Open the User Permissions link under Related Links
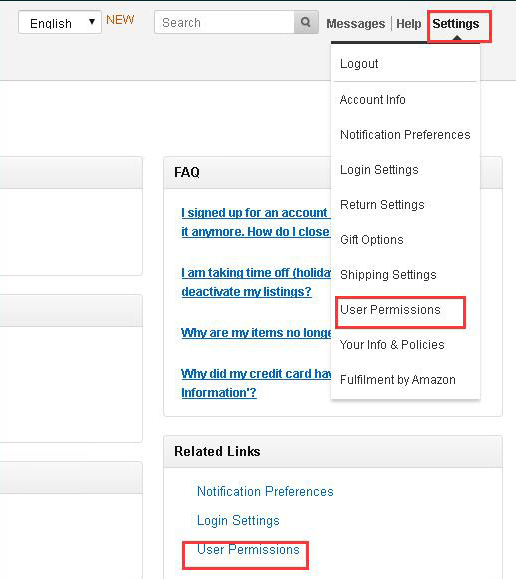 coord(248,549)
